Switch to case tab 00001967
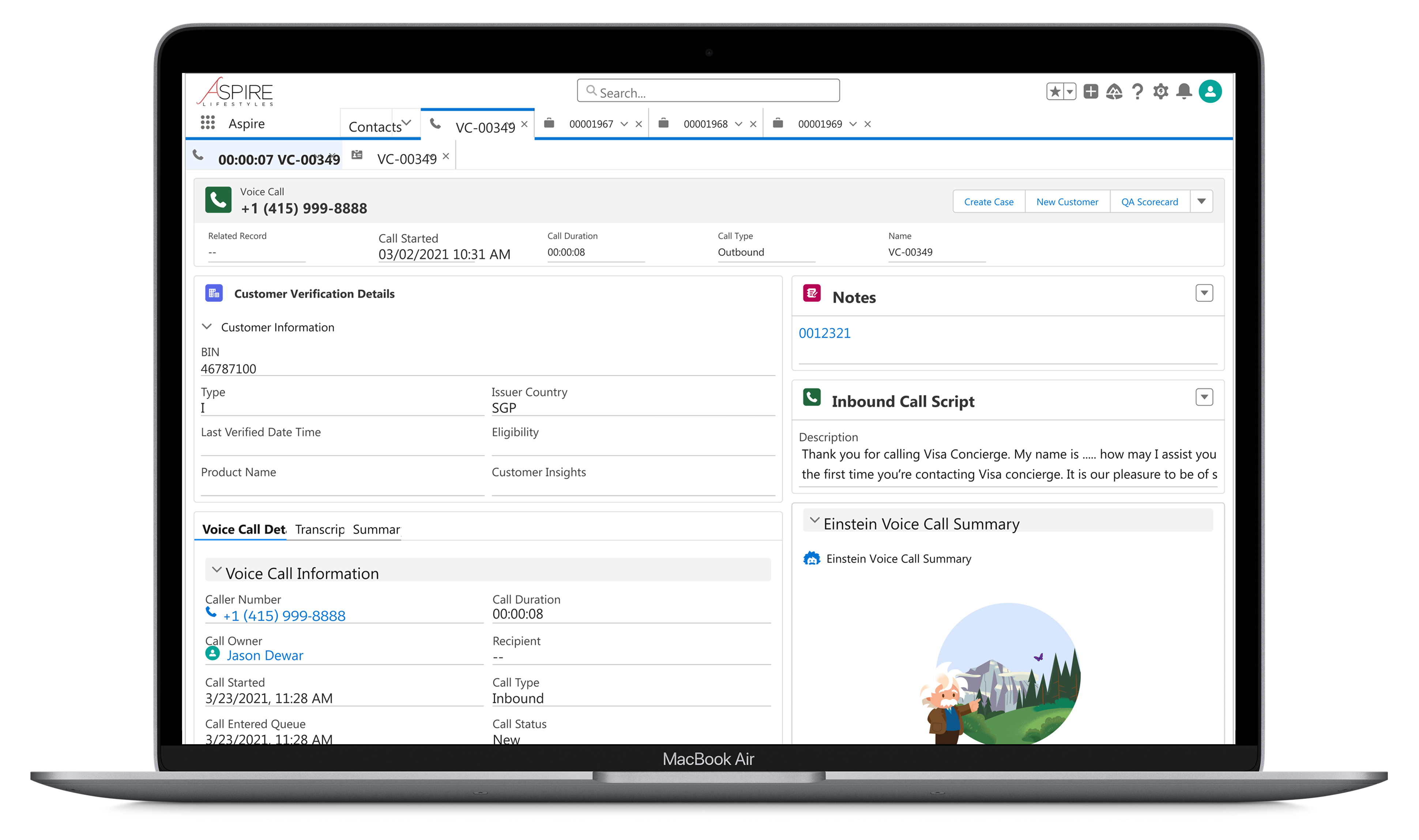 pyautogui.click(x=591, y=124)
